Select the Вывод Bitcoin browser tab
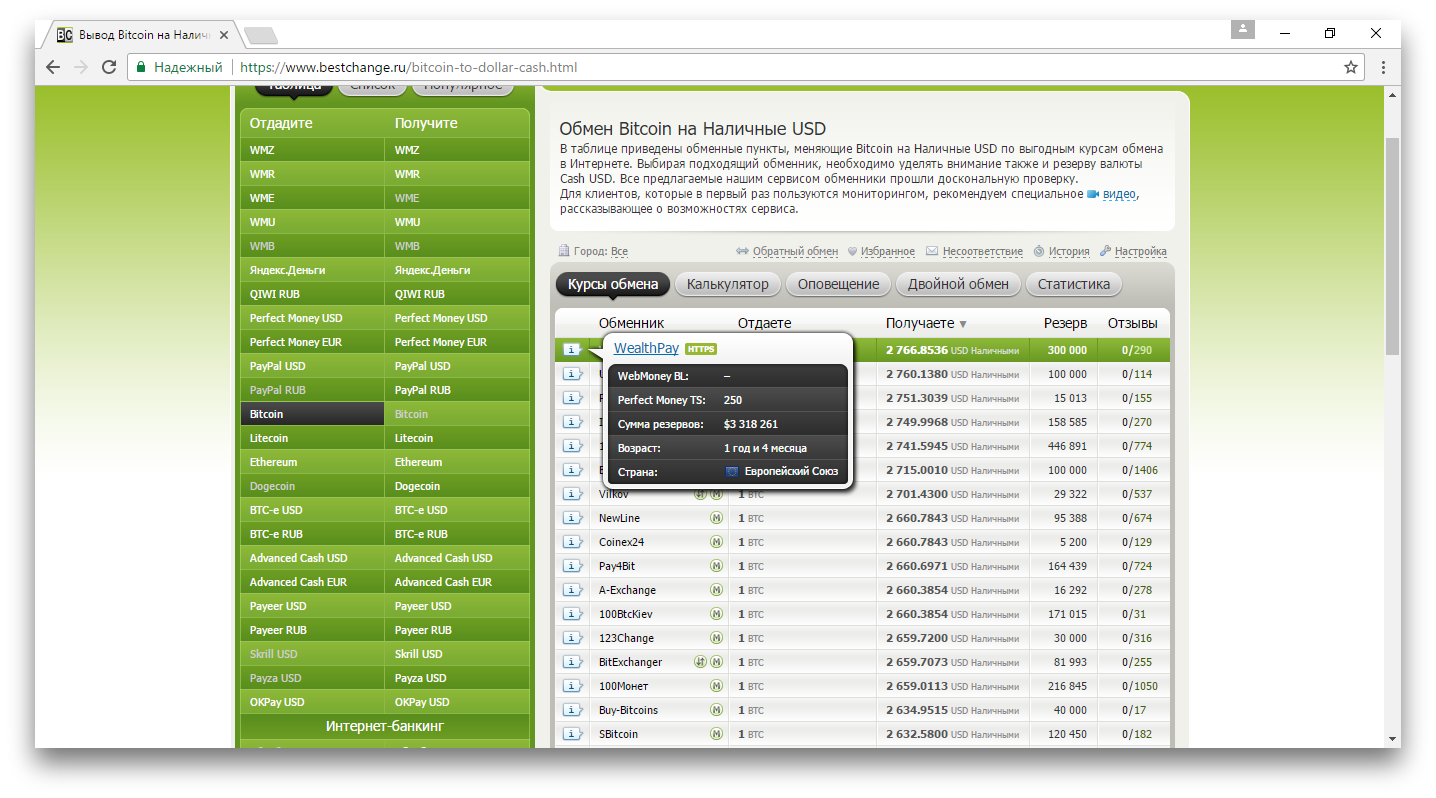Viewport: 1436px width, 798px height. coord(141,34)
